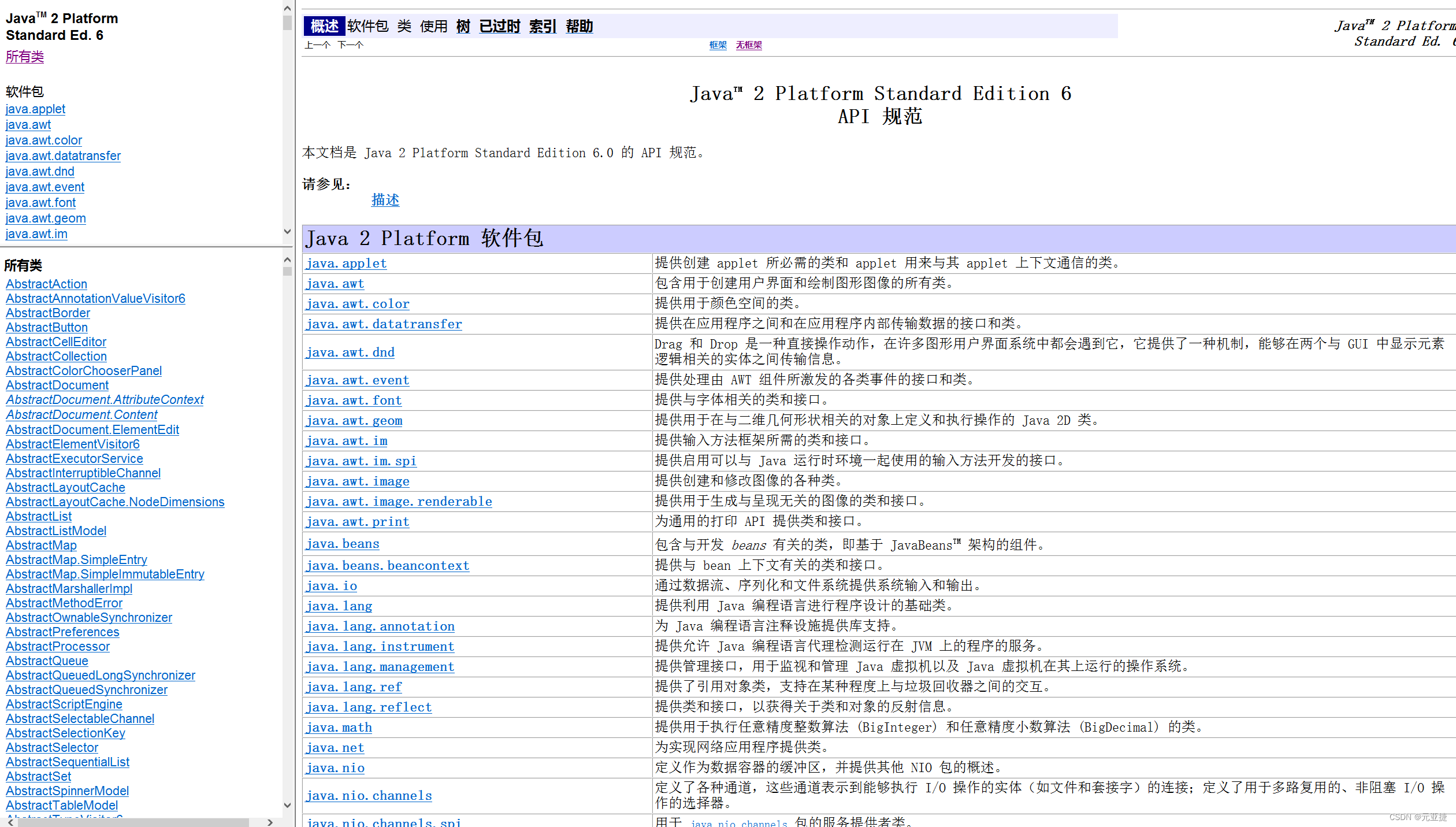
Task: Open the java.lang.reflect package from the table
Action: click(x=369, y=707)
